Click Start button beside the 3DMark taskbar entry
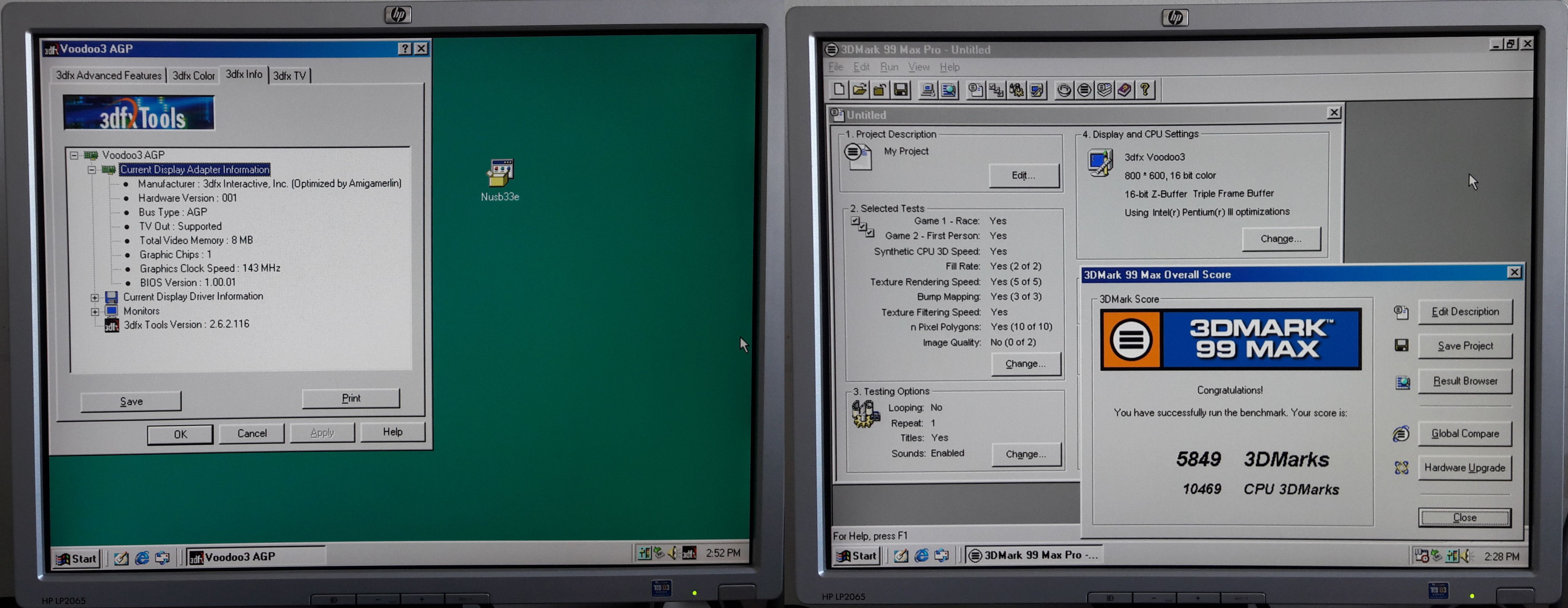 tap(856, 555)
